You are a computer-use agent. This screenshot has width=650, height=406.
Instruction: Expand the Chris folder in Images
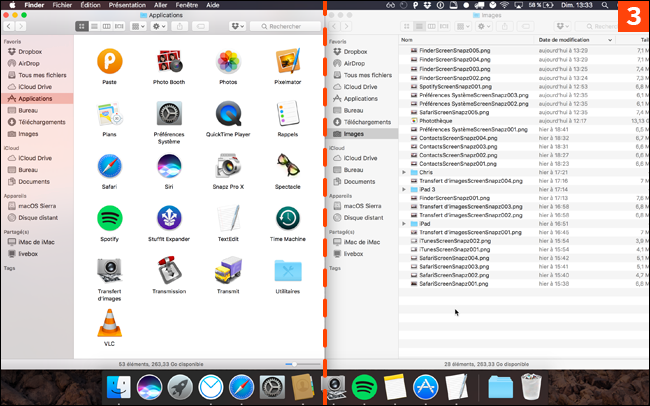(x=404, y=172)
